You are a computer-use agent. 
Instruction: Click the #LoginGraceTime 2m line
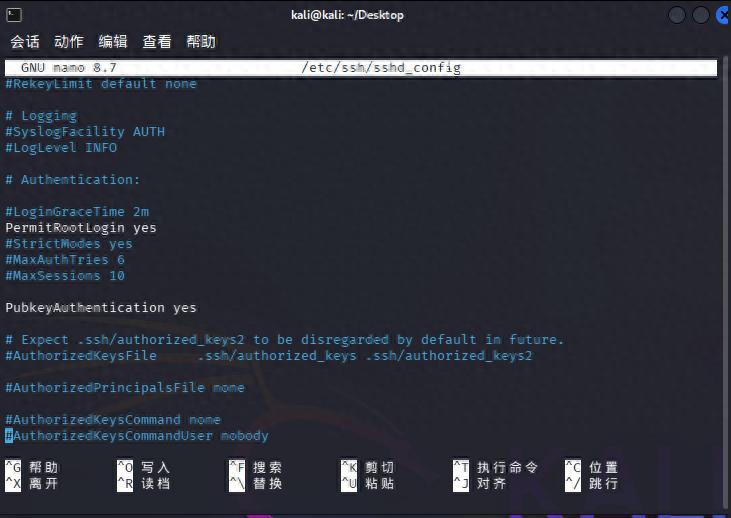click(x=77, y=212)
